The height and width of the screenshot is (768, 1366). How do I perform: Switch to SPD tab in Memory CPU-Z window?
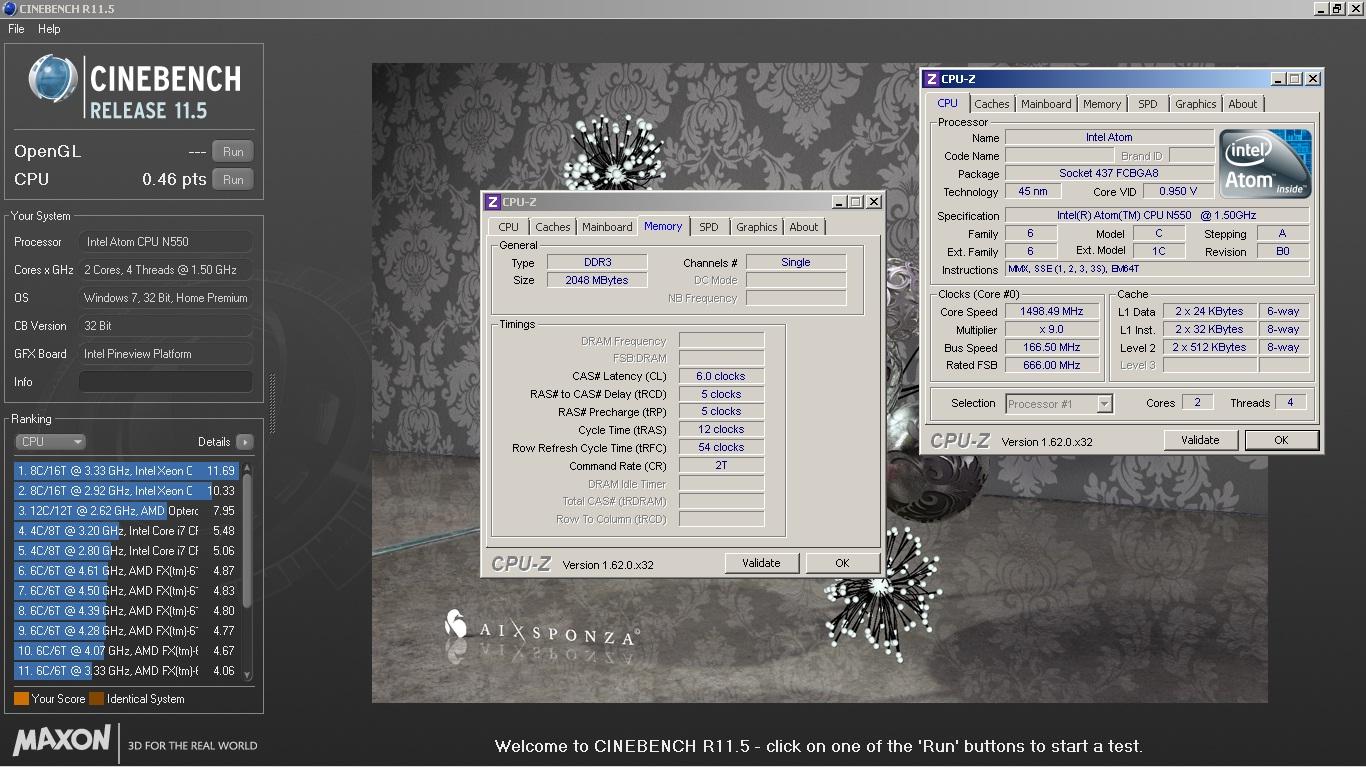pyautogui.click(x=709, y=227)
